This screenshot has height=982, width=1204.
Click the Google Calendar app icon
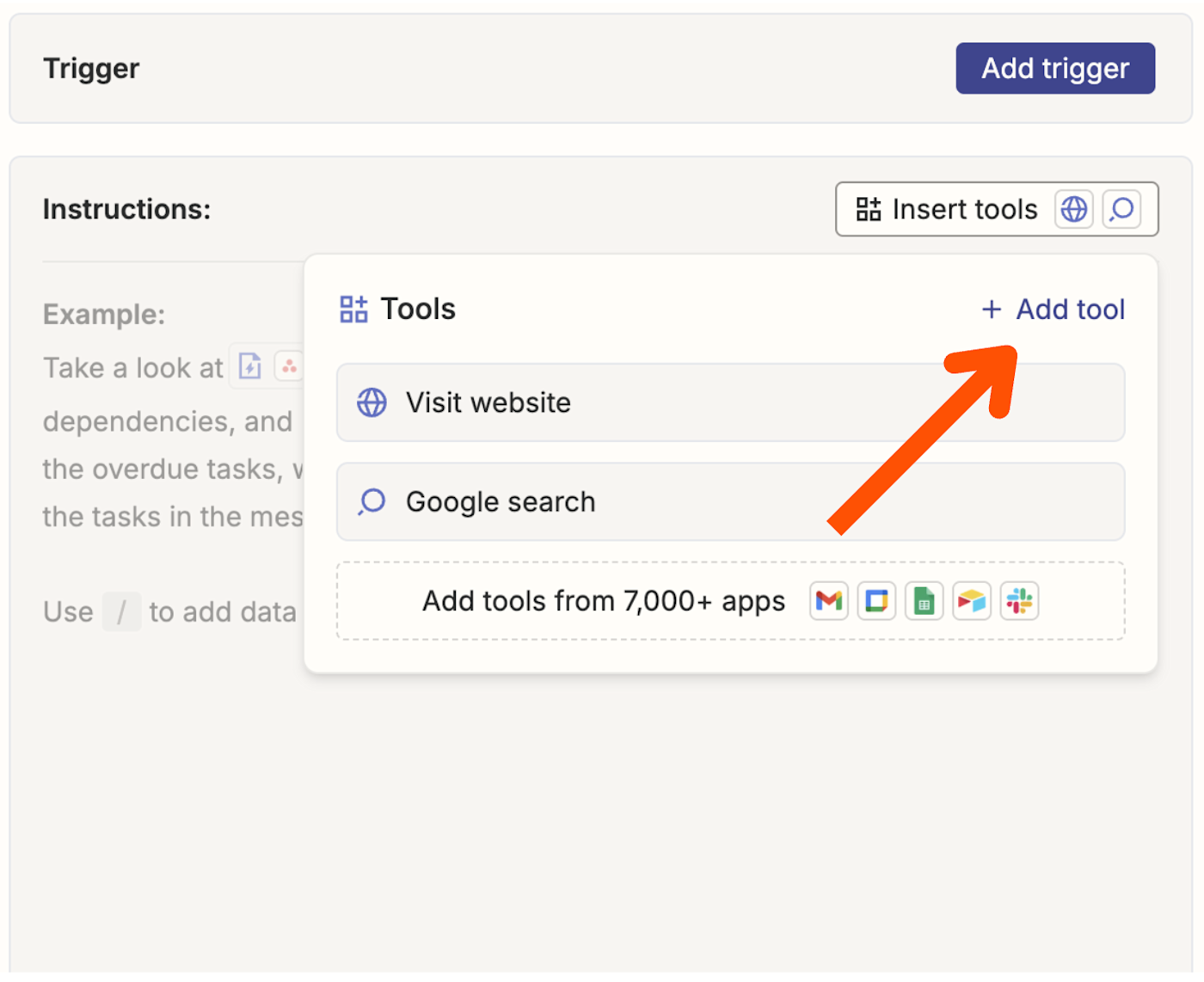876,601
